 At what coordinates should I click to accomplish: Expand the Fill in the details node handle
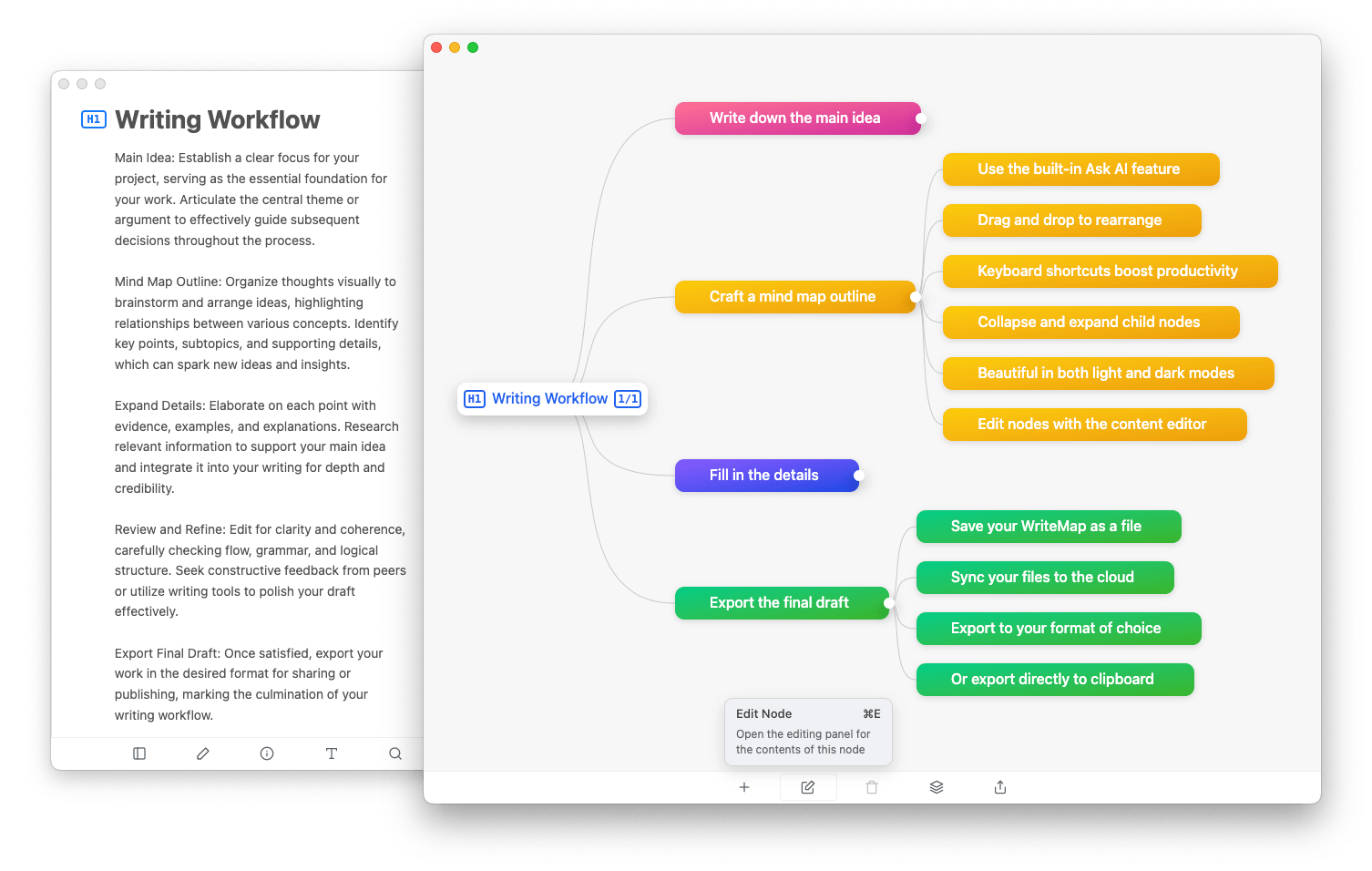(859, 476)
